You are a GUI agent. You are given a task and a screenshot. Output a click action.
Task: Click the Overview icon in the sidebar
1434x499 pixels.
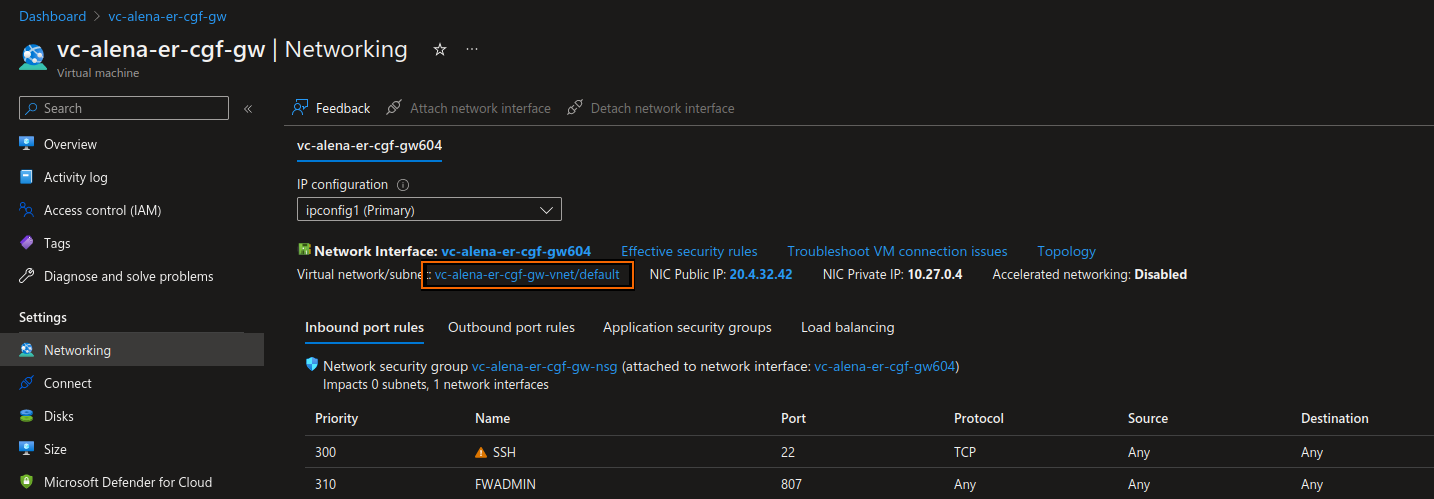[27, 144]
